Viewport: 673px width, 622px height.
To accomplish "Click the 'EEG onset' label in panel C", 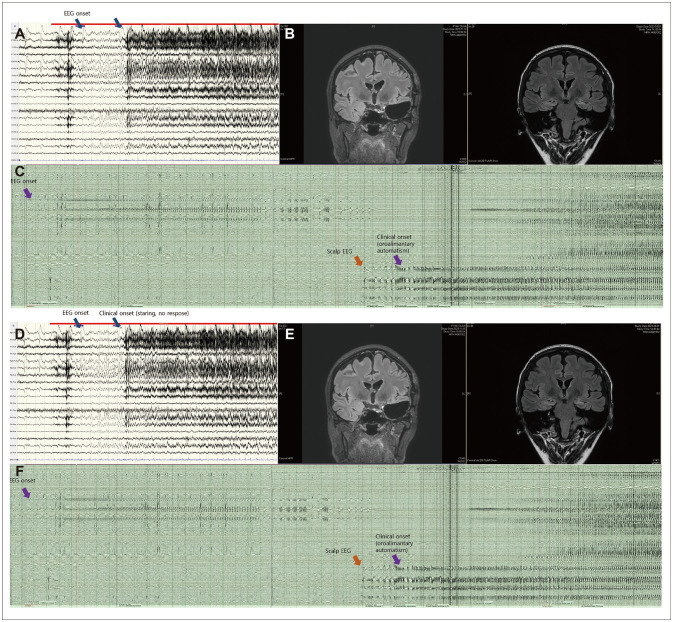I will pos(24,181).
